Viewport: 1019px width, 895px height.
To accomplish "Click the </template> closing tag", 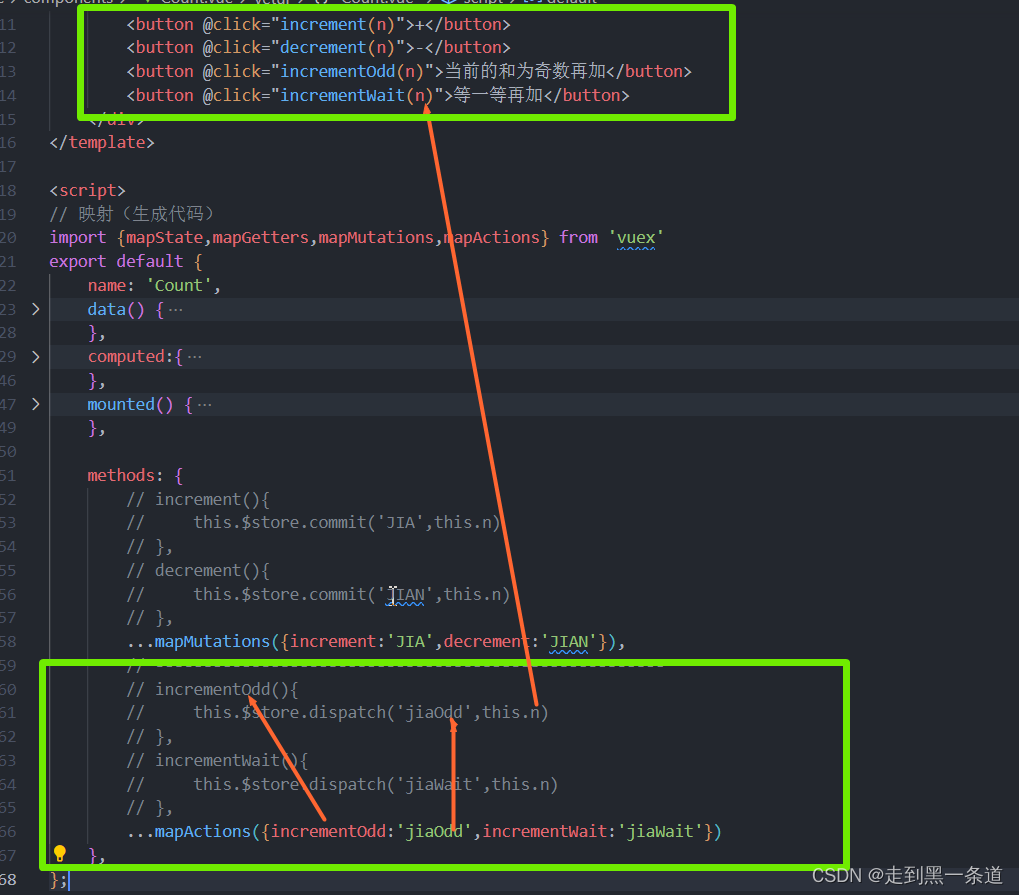I will [102, 142].
